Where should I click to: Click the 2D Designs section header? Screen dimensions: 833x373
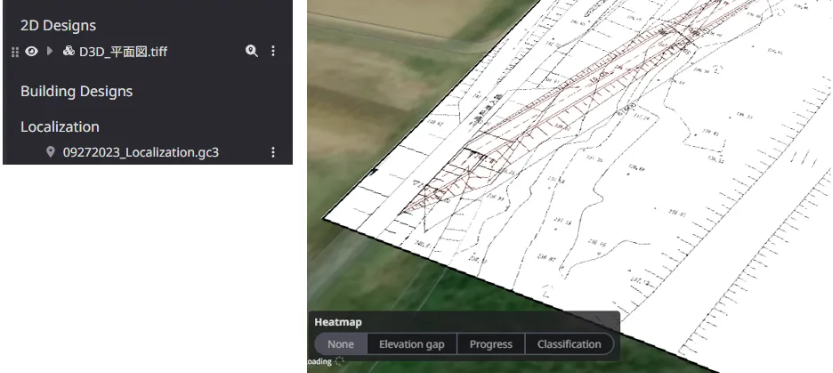pos(58,26)
